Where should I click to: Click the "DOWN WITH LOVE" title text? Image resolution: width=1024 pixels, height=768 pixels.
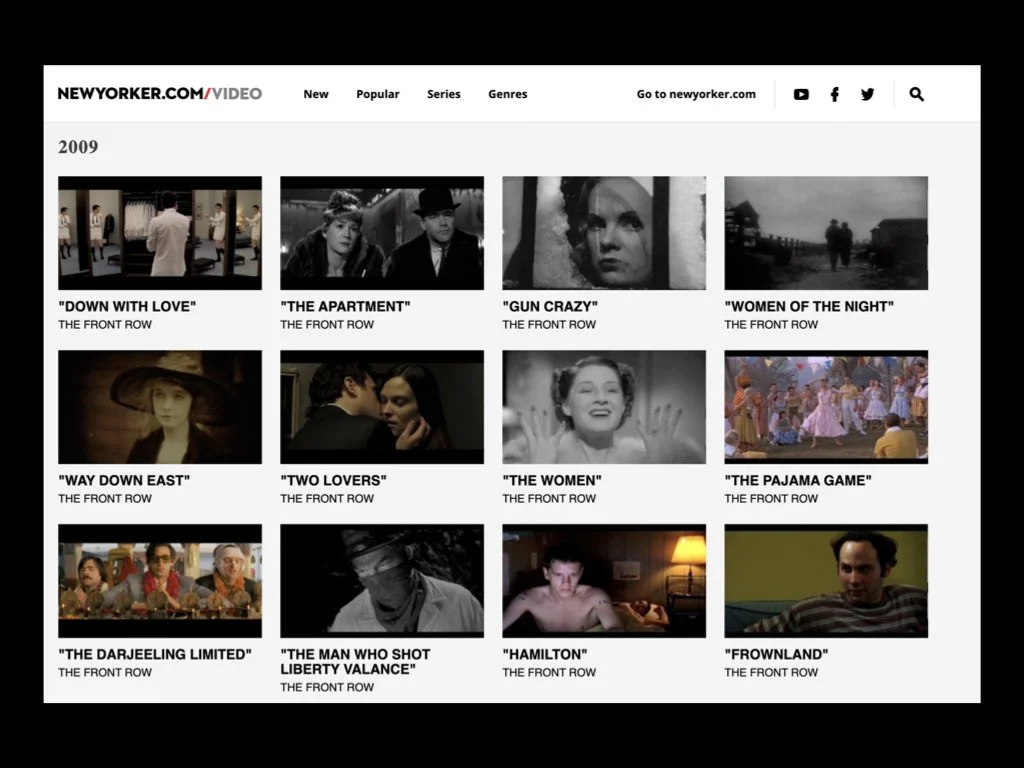point(127,306)
